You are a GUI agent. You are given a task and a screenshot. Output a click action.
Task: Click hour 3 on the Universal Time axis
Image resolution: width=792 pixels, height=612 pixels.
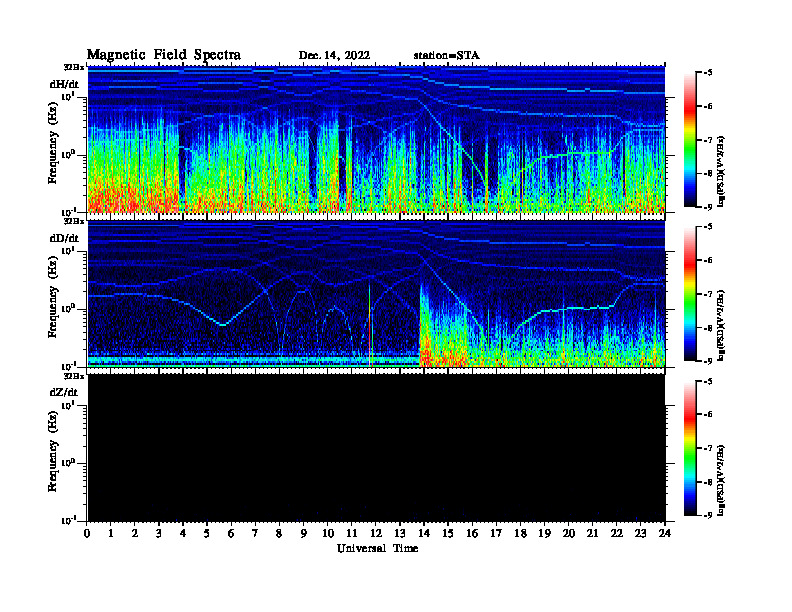(x=159, y=533)
